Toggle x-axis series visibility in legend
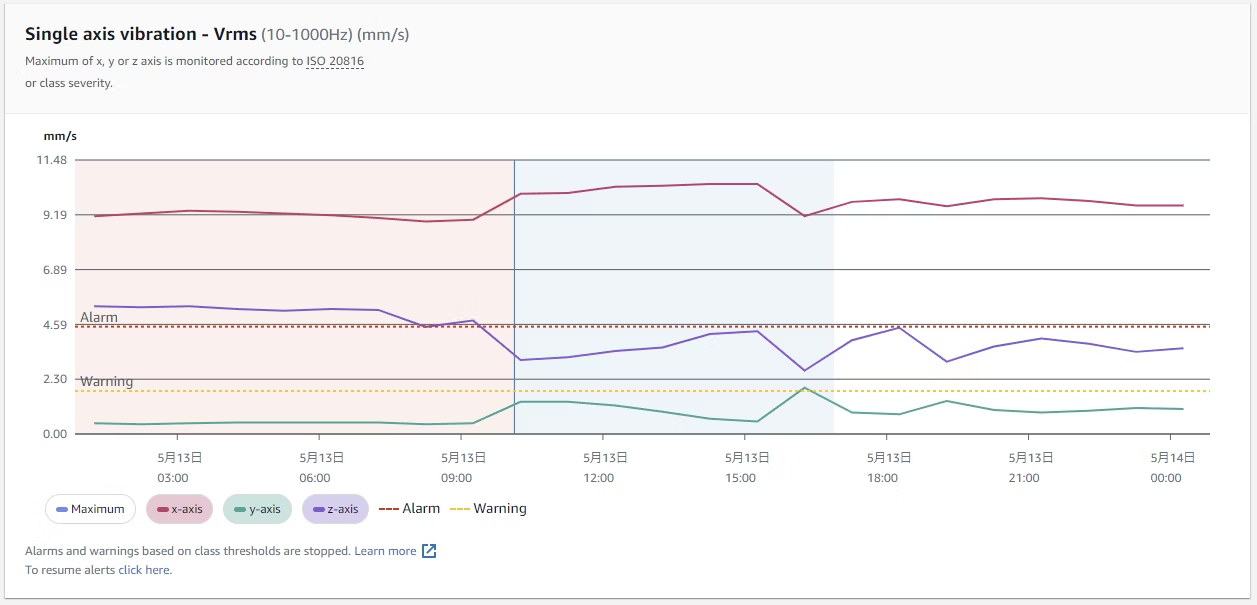 (180, 509)
